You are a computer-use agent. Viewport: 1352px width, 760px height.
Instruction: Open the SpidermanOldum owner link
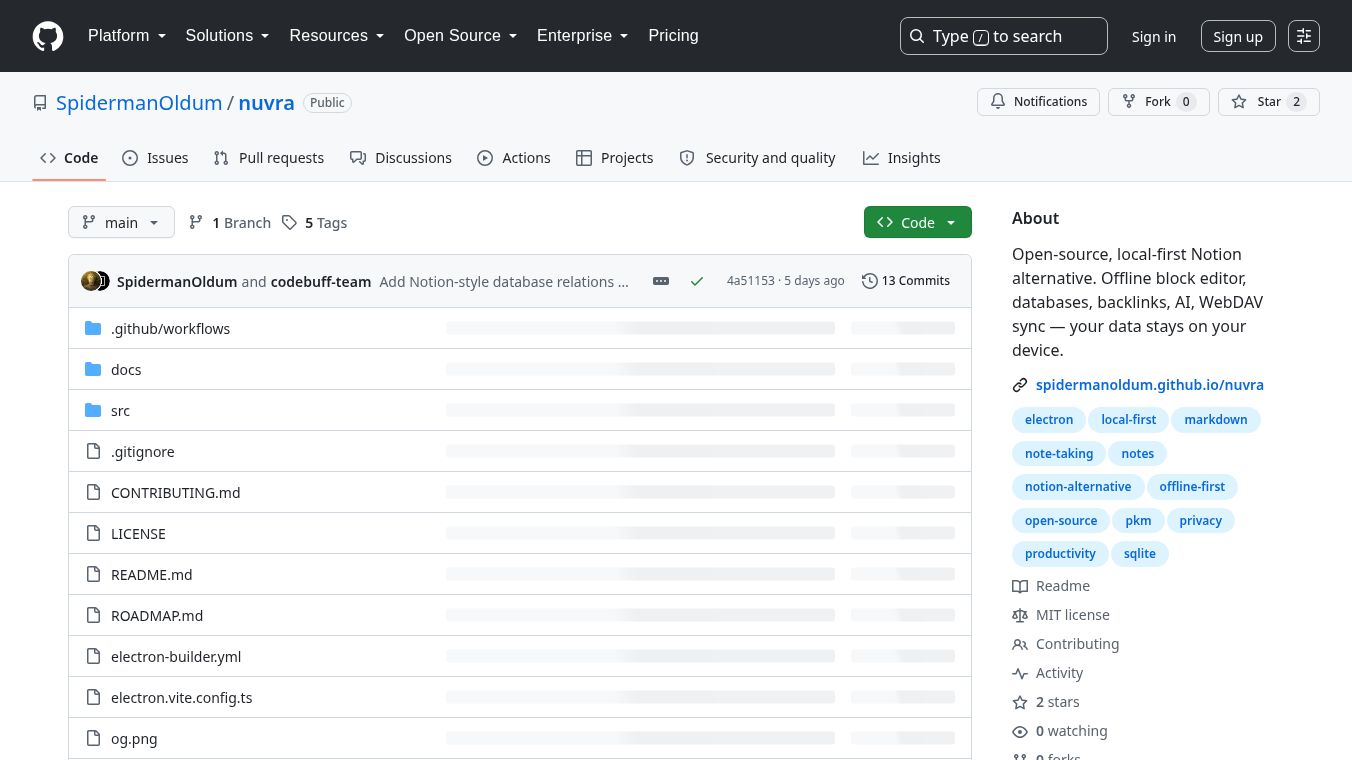coord(139,103)
